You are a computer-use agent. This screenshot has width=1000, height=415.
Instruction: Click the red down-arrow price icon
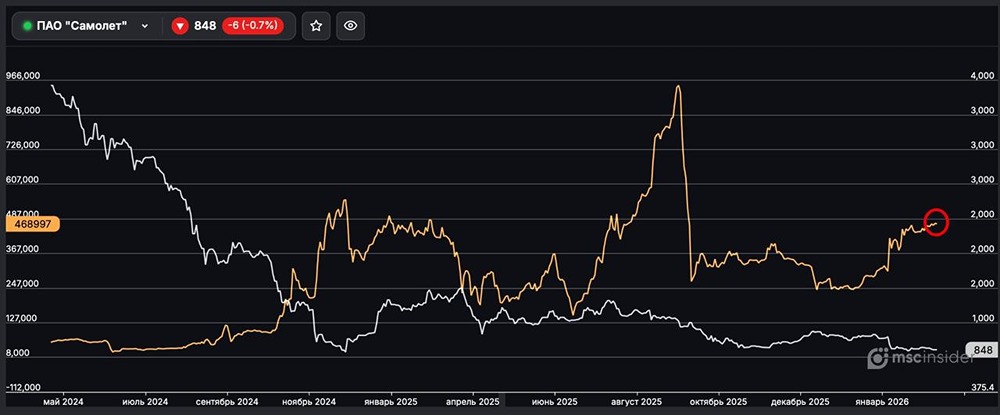(x=180, y=26)
